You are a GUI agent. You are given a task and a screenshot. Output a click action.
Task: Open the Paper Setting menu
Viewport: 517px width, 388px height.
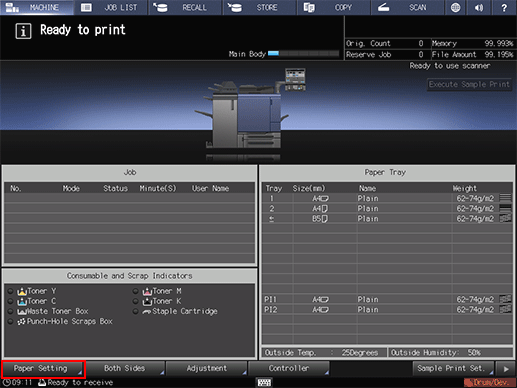tap(43, 369)
